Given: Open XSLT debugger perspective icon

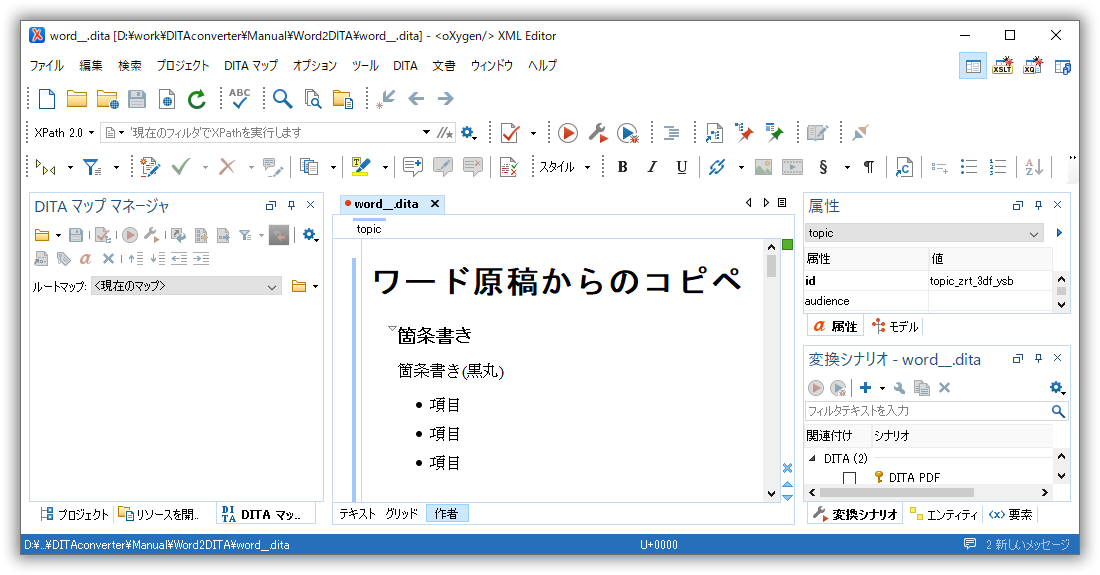Looking at the screenshot, I should click(1002, 67).
